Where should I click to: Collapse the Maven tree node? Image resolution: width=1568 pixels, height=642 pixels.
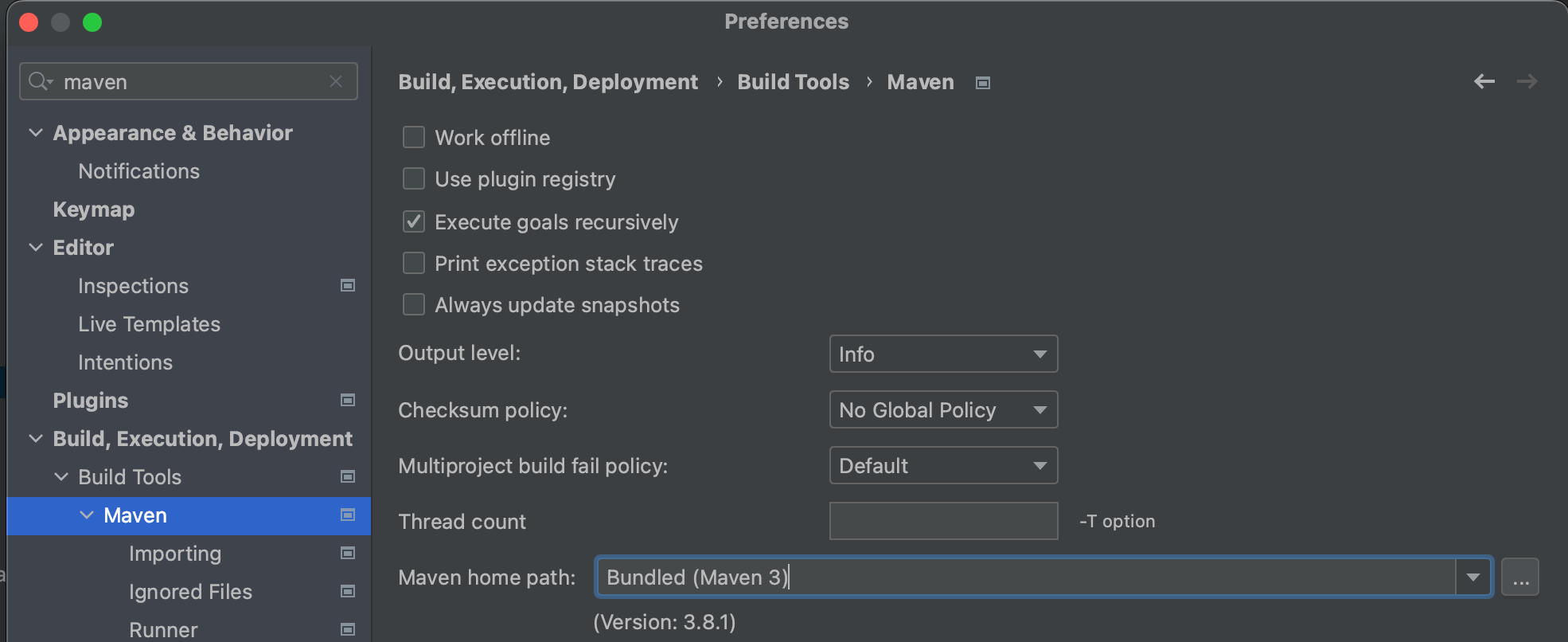[x=87, y=515]
